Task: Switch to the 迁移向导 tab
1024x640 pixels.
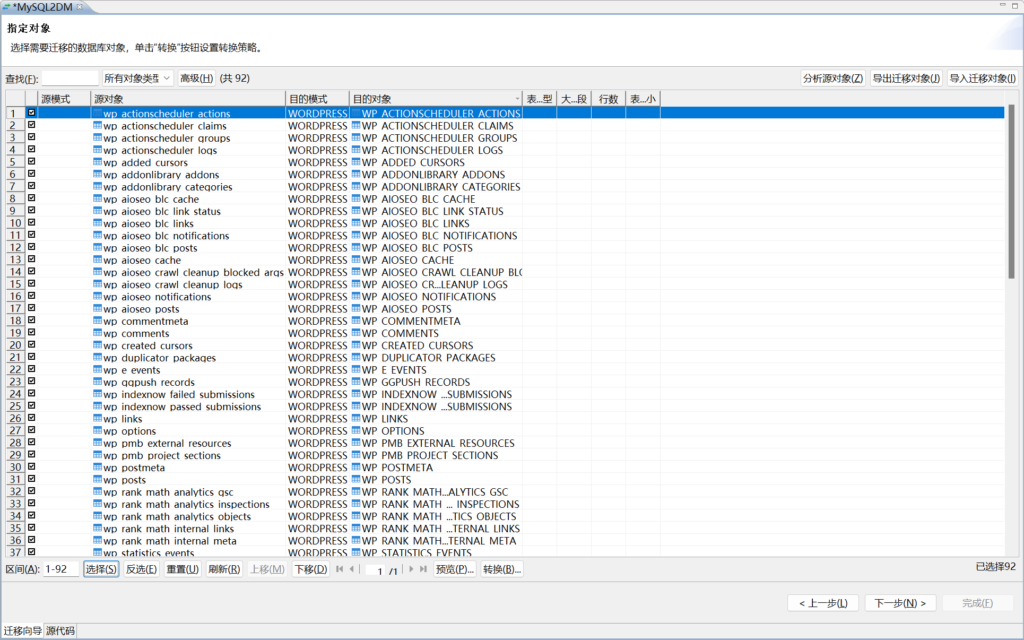Action: pyautogui.click(x=22, y=631)
